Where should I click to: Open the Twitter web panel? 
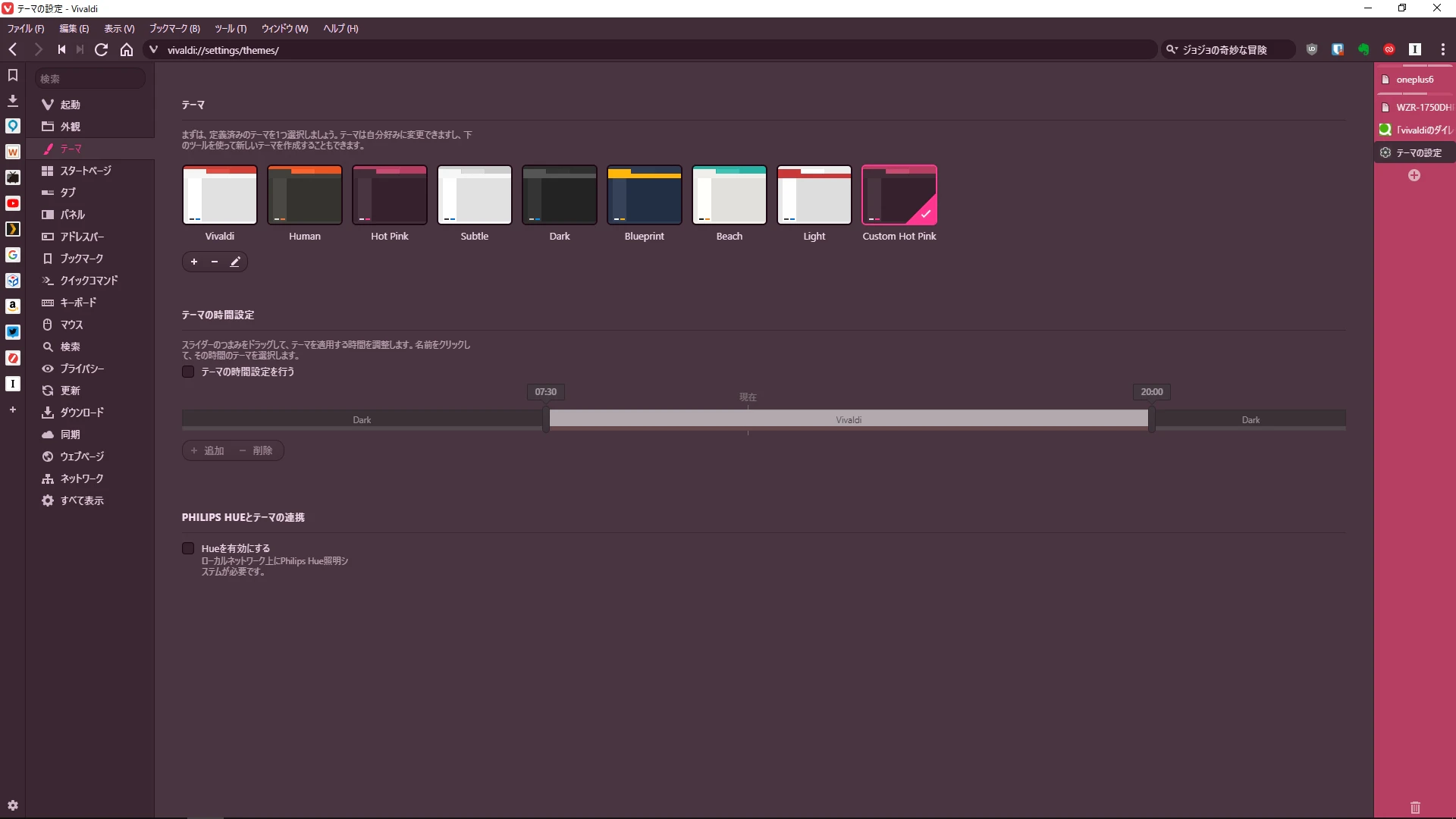13,332
